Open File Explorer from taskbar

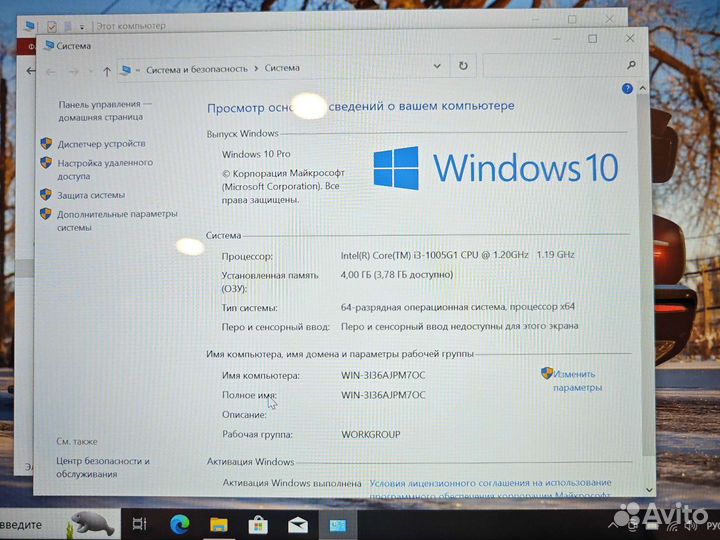(x=219, y=524)
